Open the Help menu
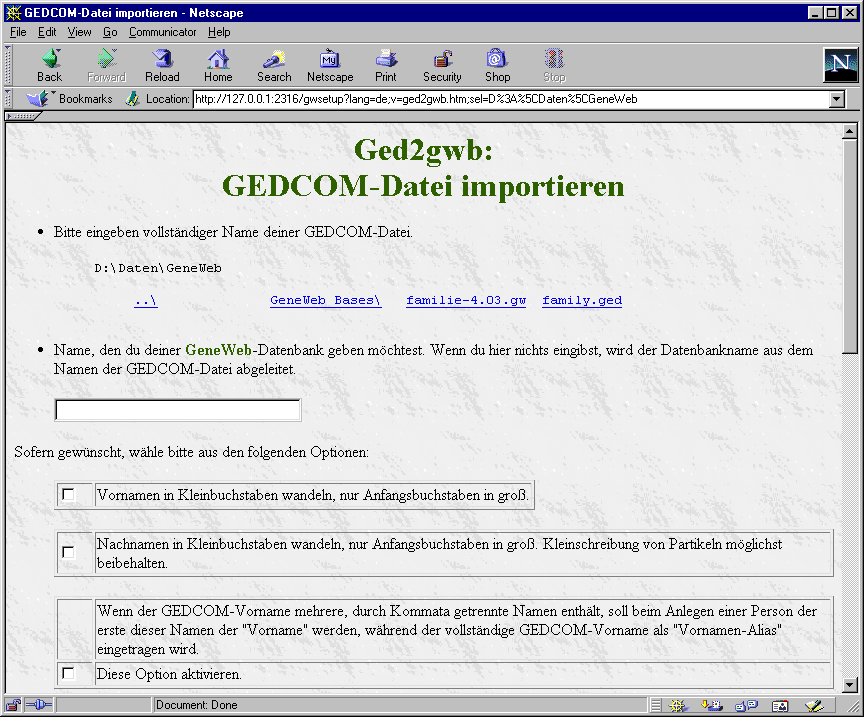This screenshot has height=720, width=864. point(219,32)
